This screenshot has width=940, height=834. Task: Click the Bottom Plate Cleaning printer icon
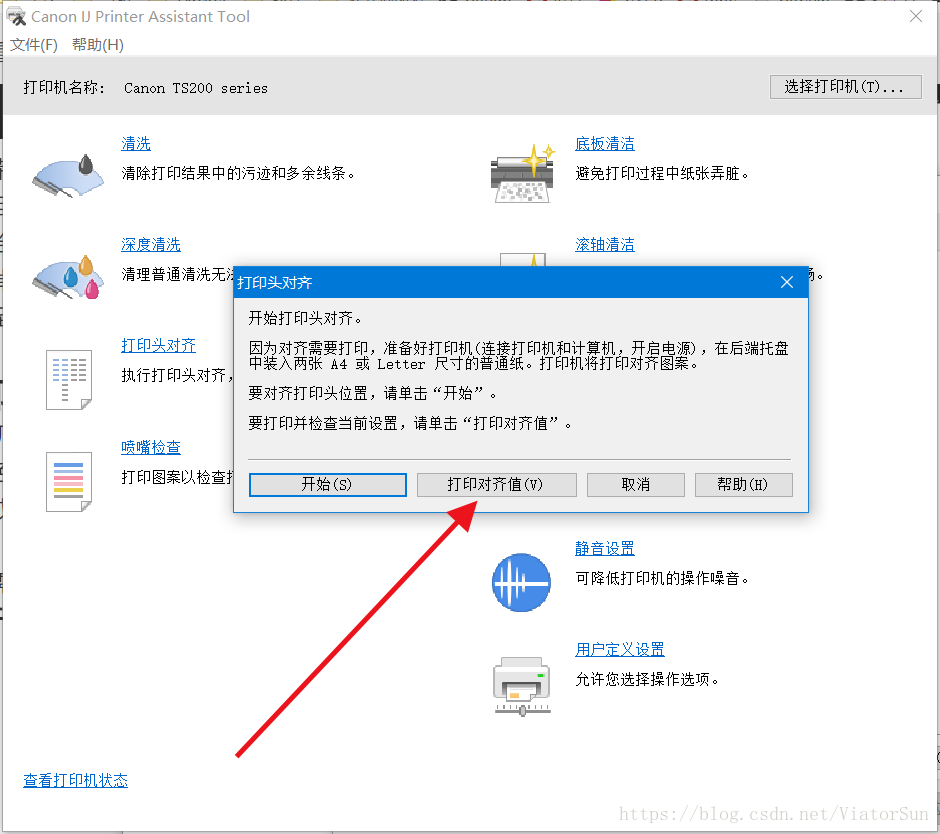[523, 174]
